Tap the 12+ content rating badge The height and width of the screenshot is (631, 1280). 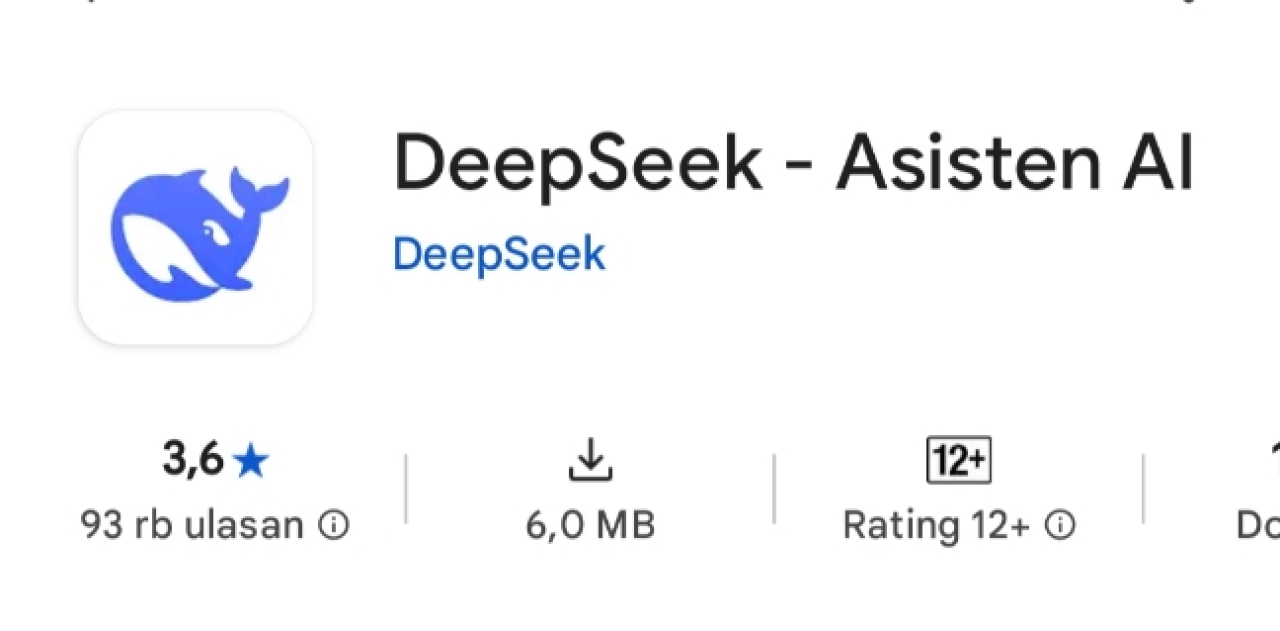[x=958, y=461]
